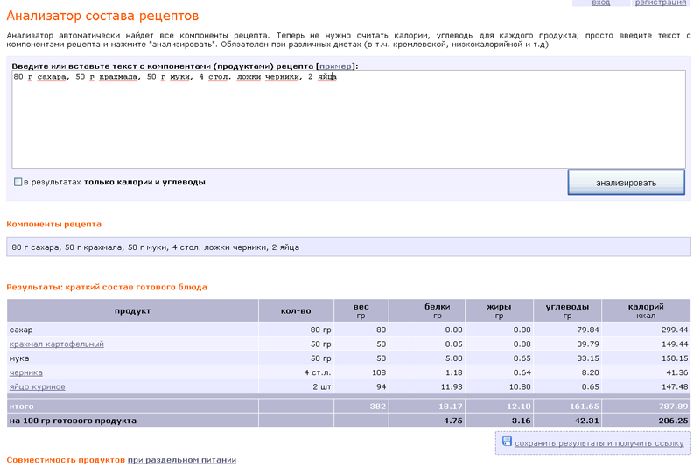This screenshot has height=466, width=700.
Task: Click the save results disk icon
Action: (x=504, y=440)
